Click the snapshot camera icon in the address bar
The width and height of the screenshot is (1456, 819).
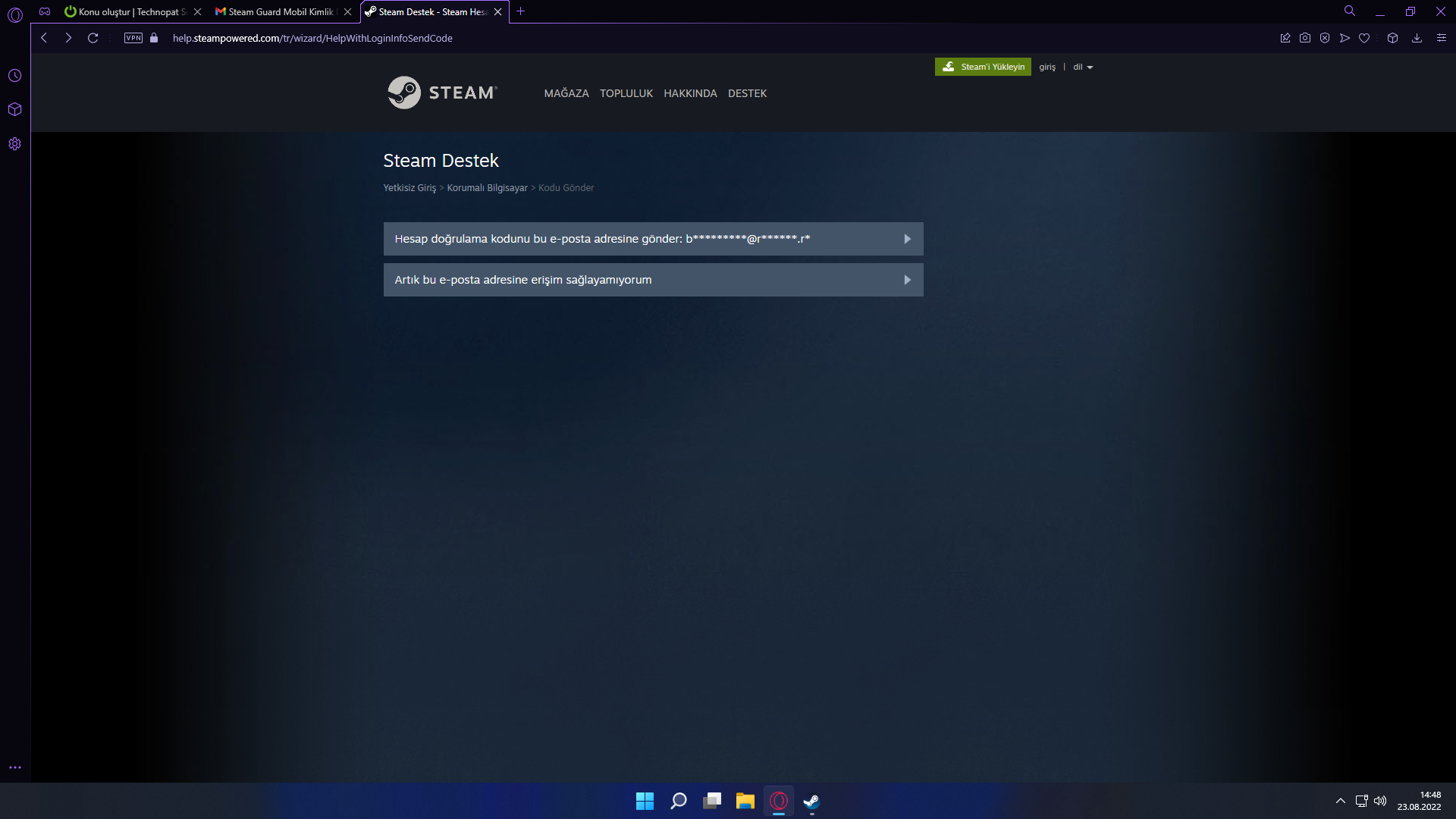tap(1304, 38)
